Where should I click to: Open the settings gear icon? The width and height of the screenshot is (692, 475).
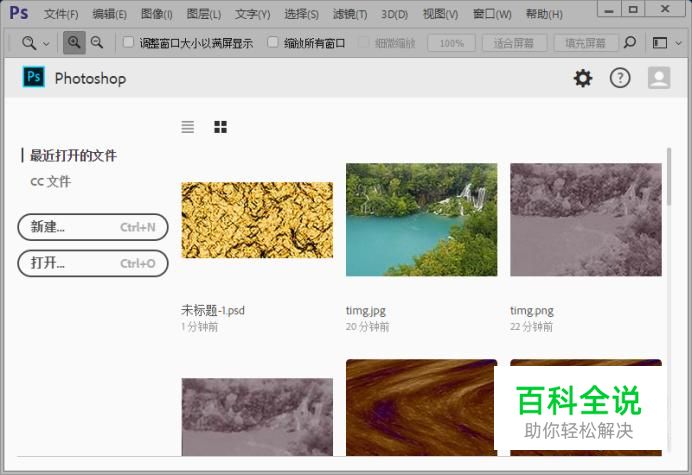tap(583, 78)
